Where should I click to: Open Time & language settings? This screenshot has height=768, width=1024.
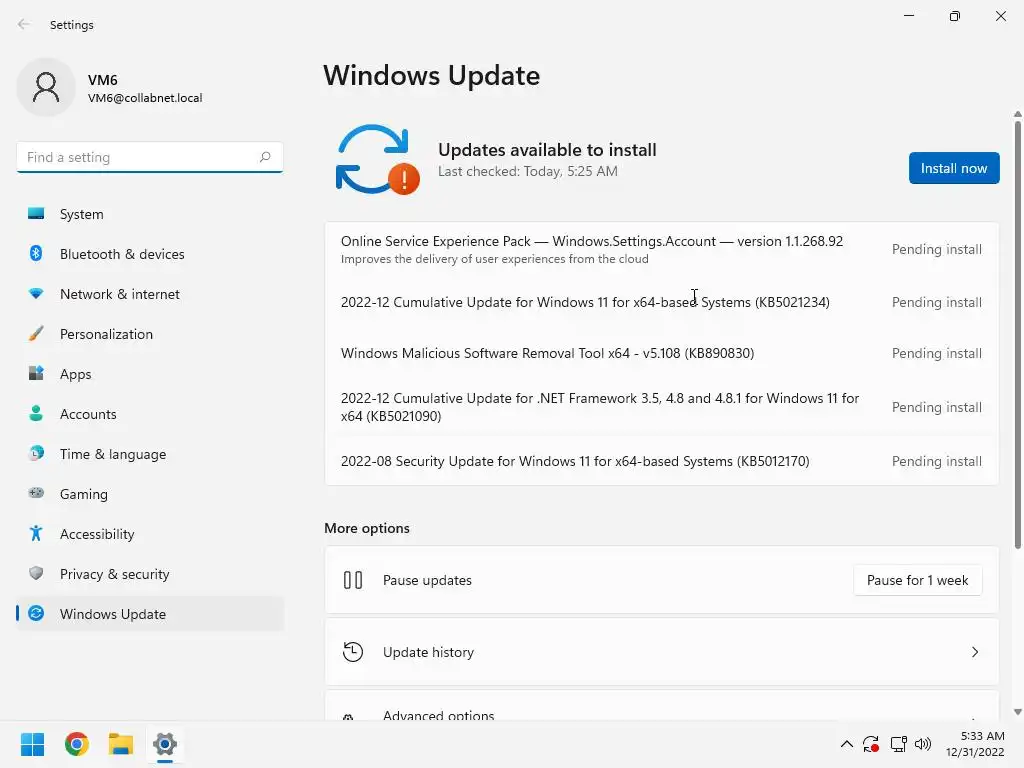pyautogui.click(x=150, y=453)
